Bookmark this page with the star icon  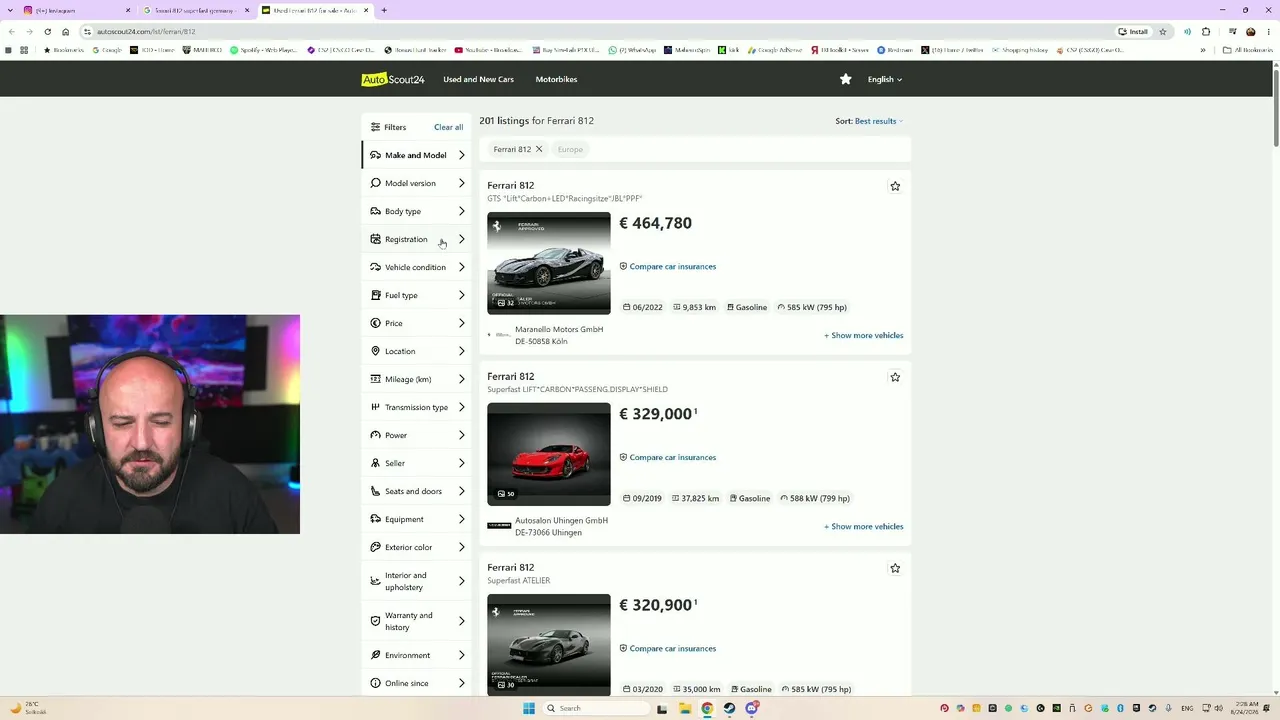tap(1163, 31)
